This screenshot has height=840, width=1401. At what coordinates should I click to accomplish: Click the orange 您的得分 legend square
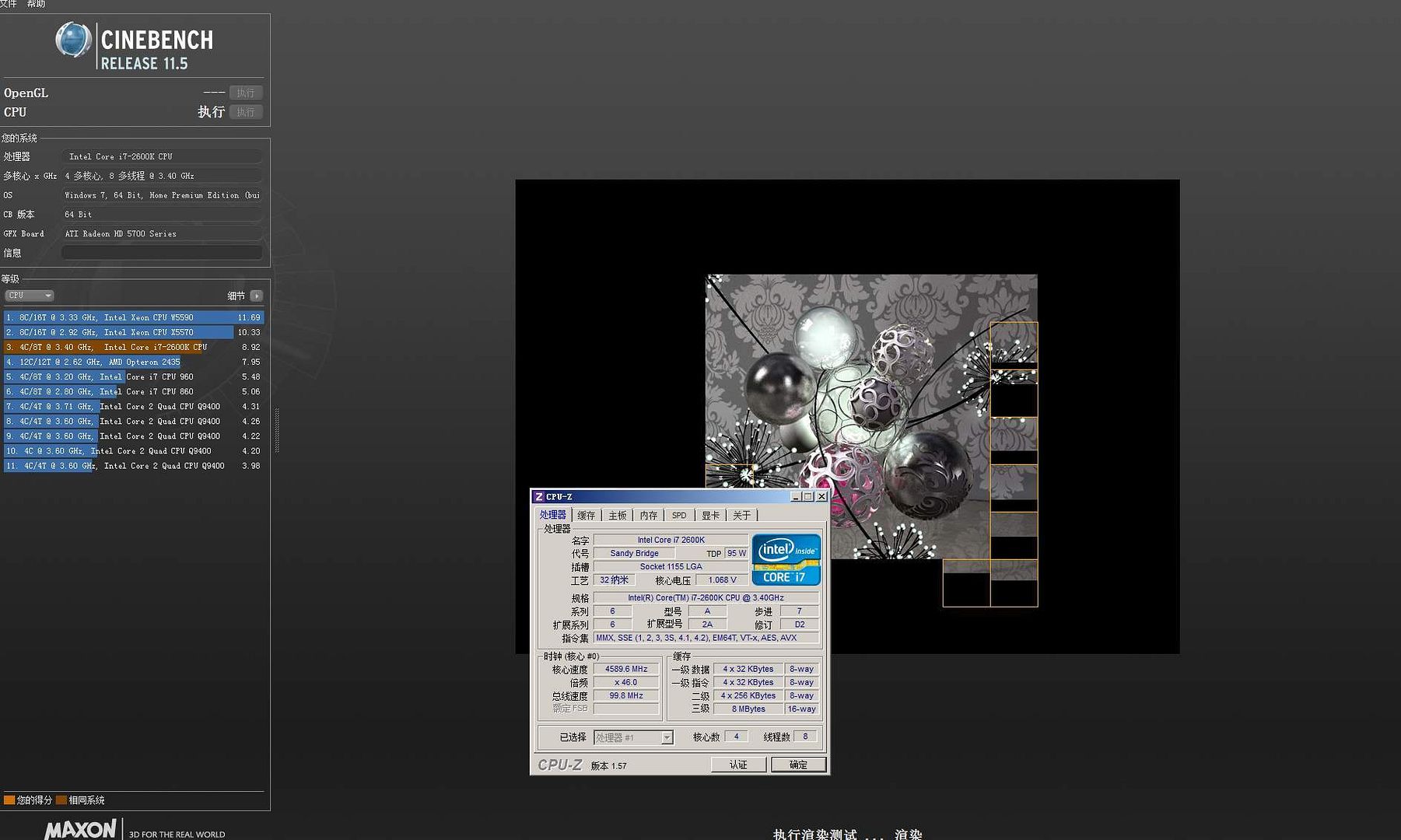pyautogui.click(x=9, y=800)
